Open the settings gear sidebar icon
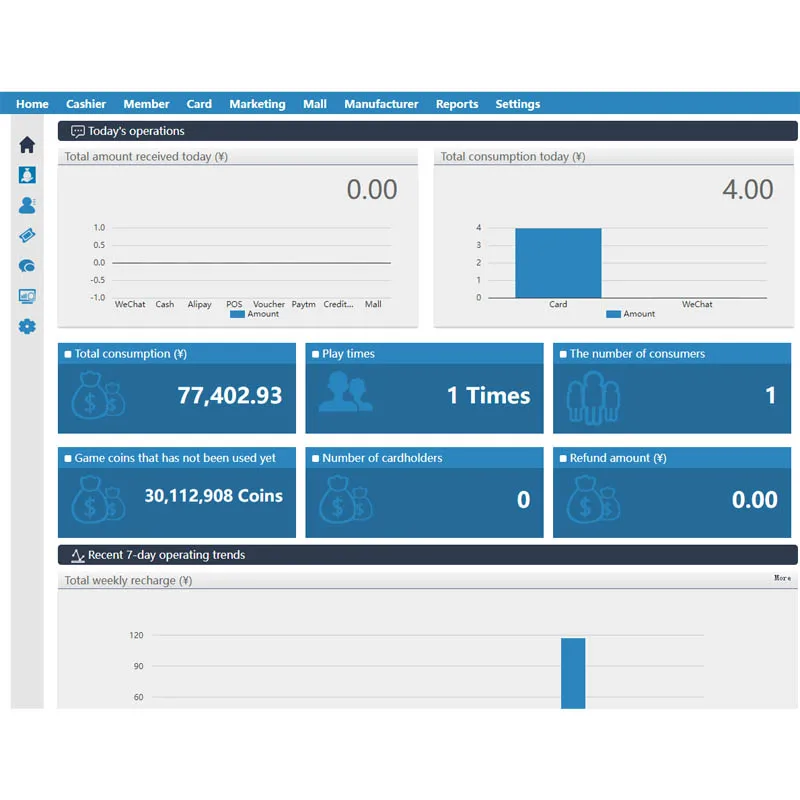The image size is (800, 800). pos(27,327)
